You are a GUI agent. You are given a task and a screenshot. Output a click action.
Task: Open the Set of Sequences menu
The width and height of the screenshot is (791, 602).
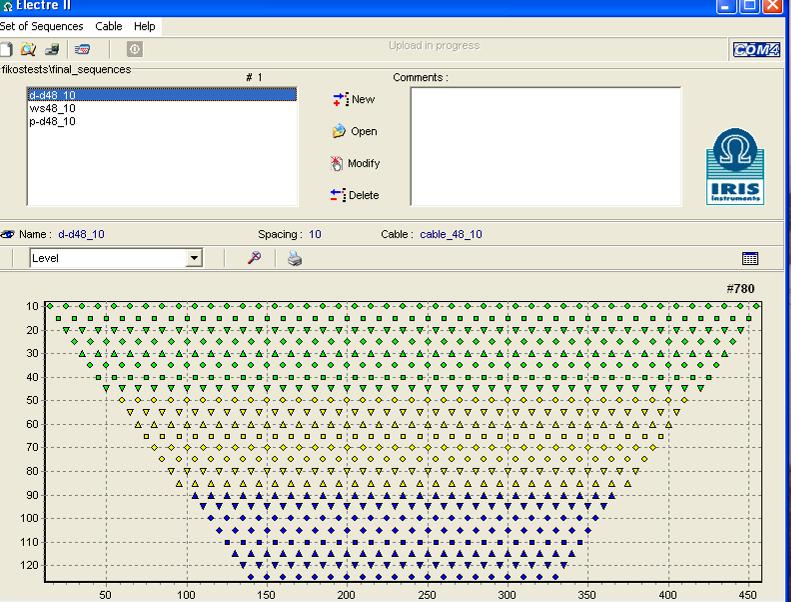click(x=41, y=26)
